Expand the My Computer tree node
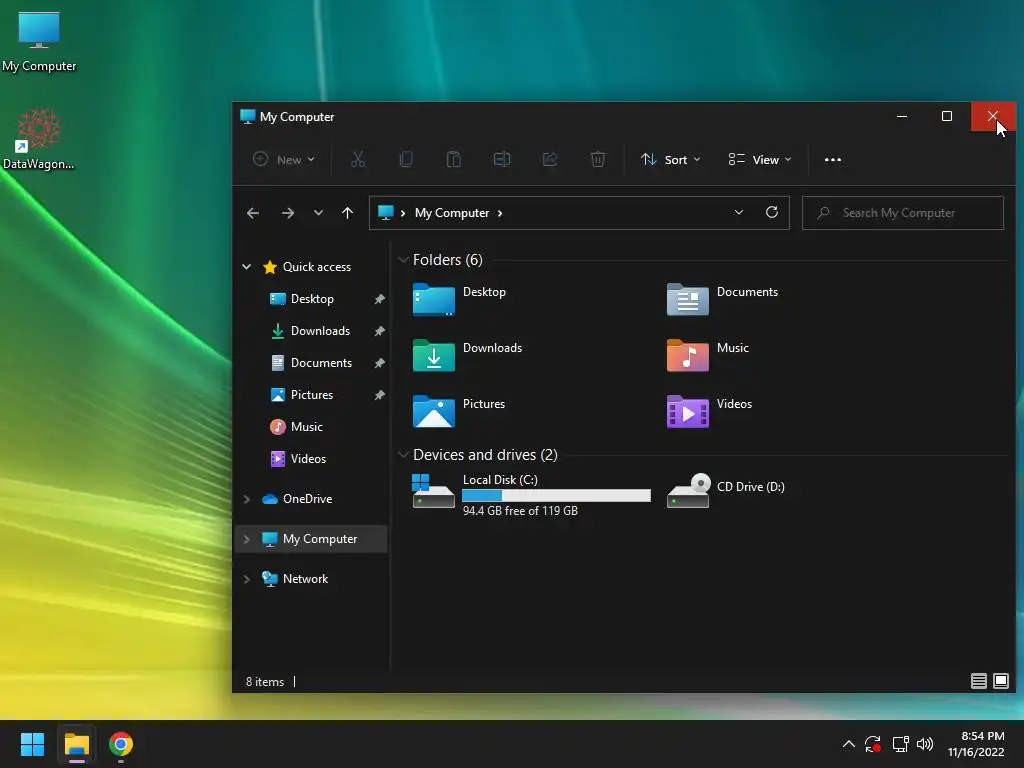The height and width of the screenshot is (768, 1024). [247, 539]
